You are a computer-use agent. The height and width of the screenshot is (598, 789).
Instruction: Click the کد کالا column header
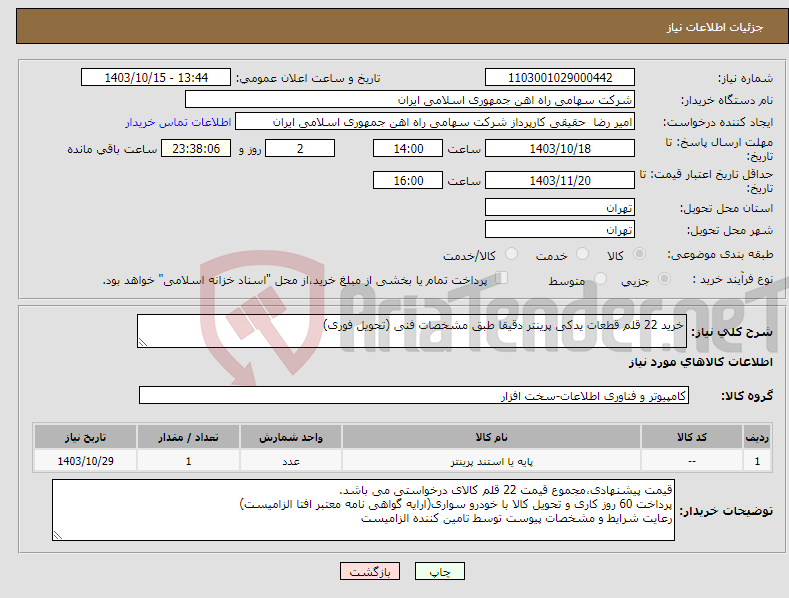[692, 437]
